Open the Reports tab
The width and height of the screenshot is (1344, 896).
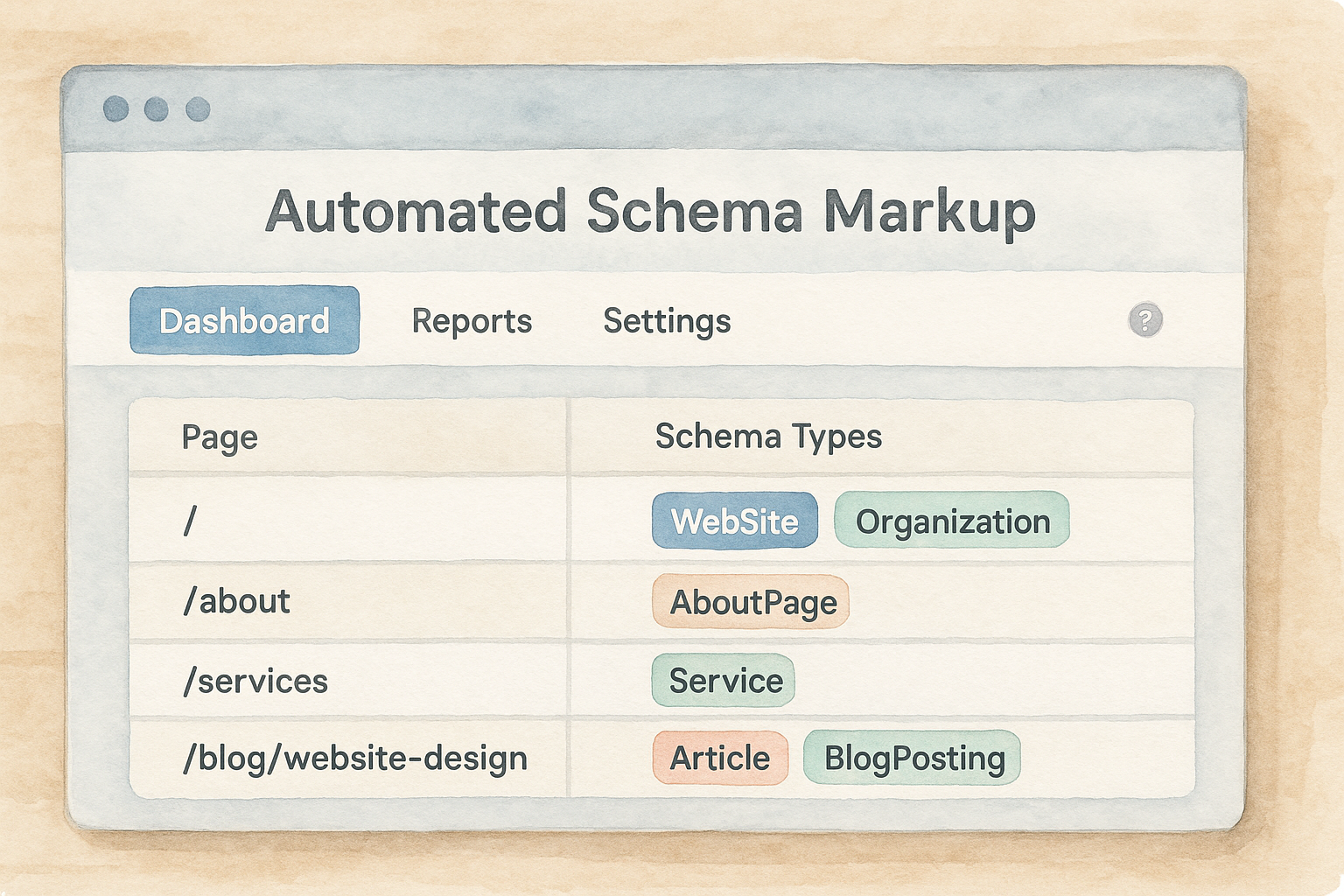tap(472, 321)
